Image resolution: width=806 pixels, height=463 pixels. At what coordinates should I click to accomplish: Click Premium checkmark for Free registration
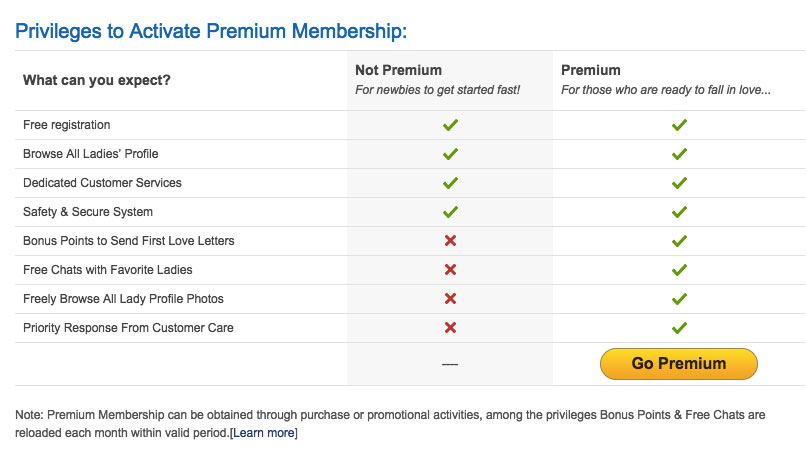679,125
